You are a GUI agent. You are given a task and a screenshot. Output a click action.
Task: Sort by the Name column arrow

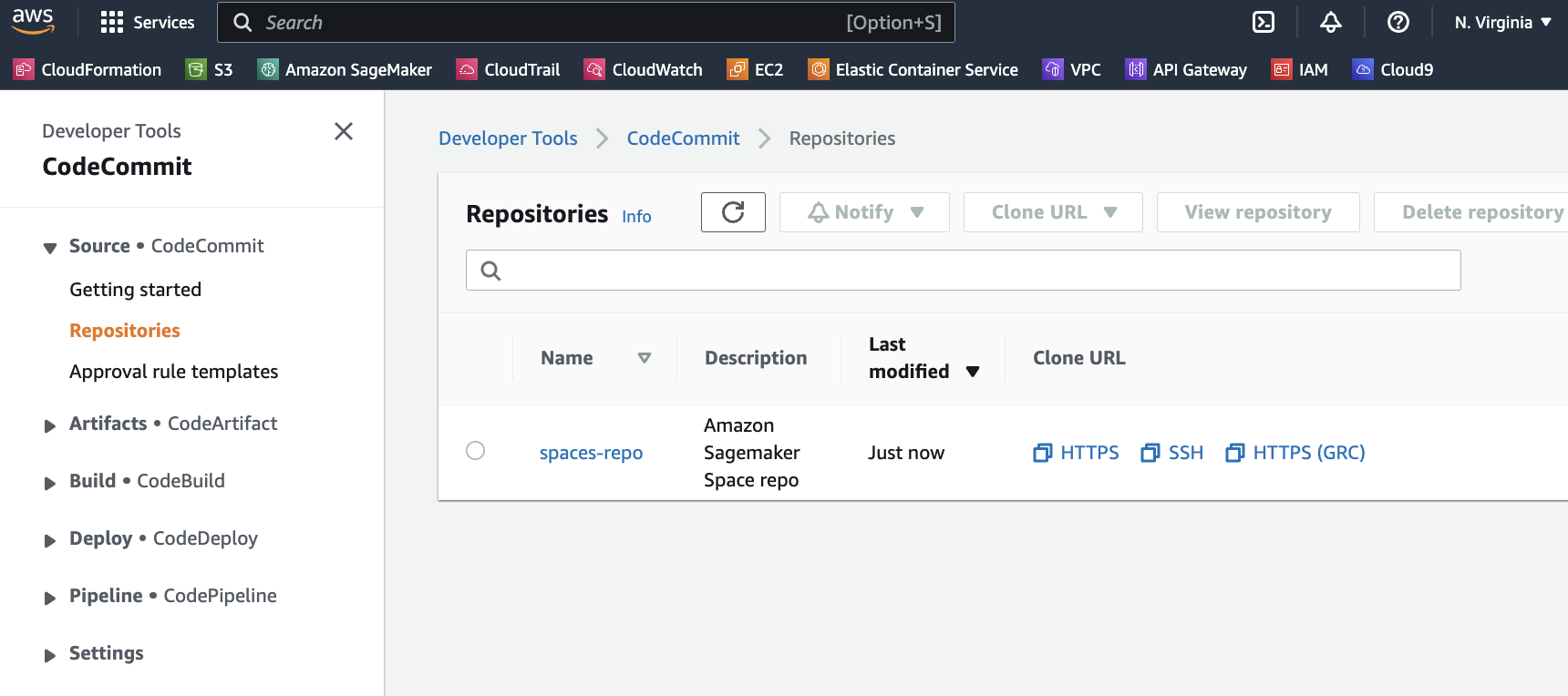point(645,358)
